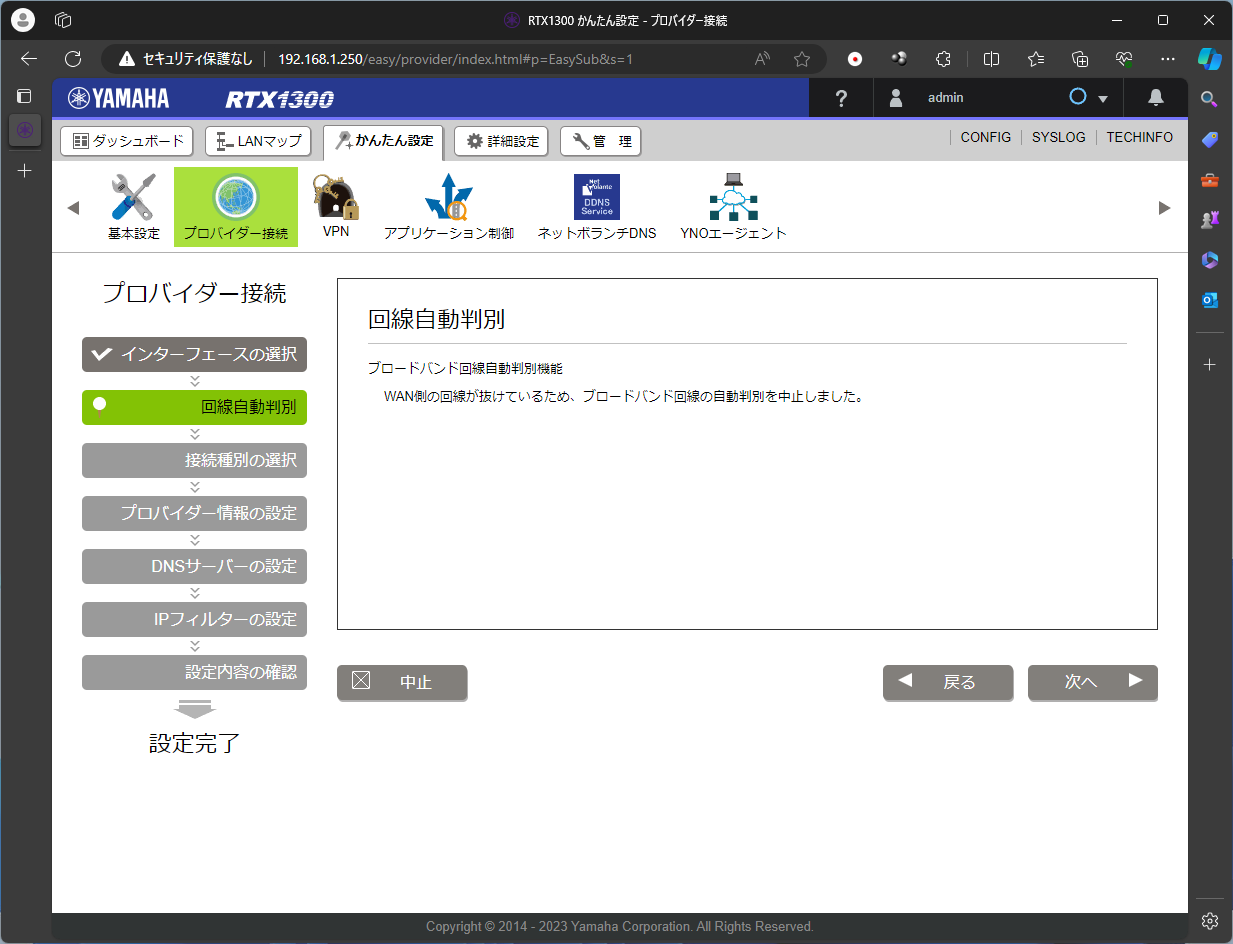This screenshot has width=1233, height=944.
Task: Open ネットボランチDNS service icon
Action: pos(597,207)
